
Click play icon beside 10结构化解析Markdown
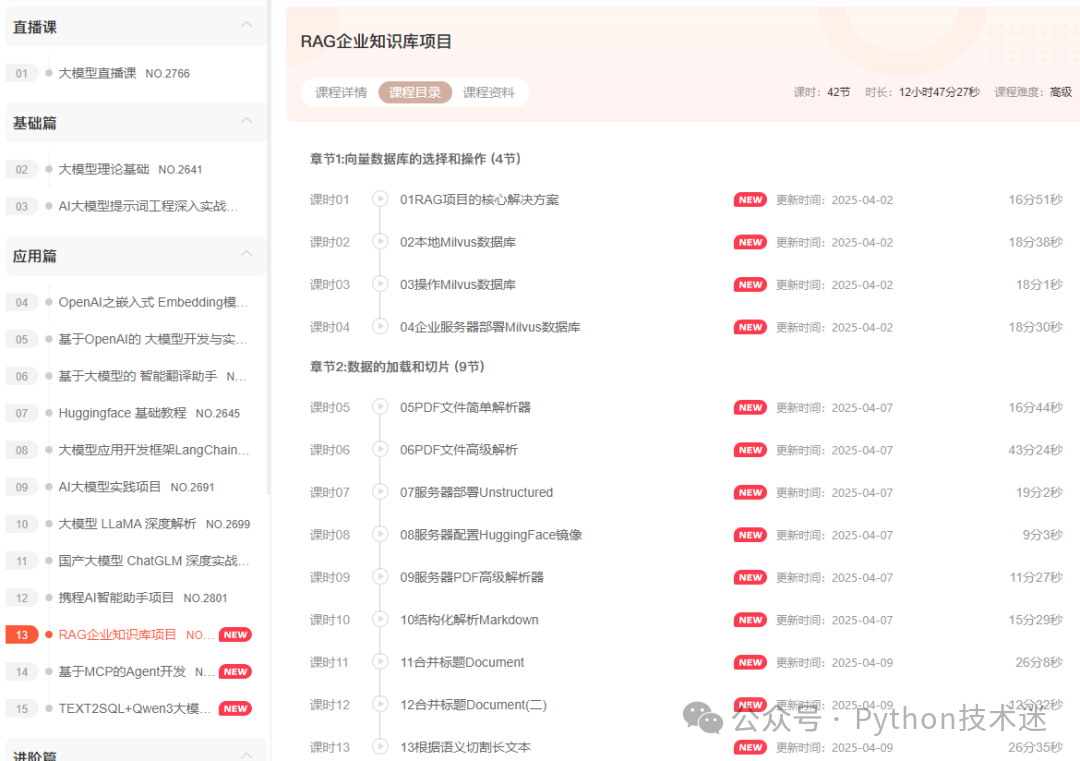pyautogui.click(x=380, y=619)
